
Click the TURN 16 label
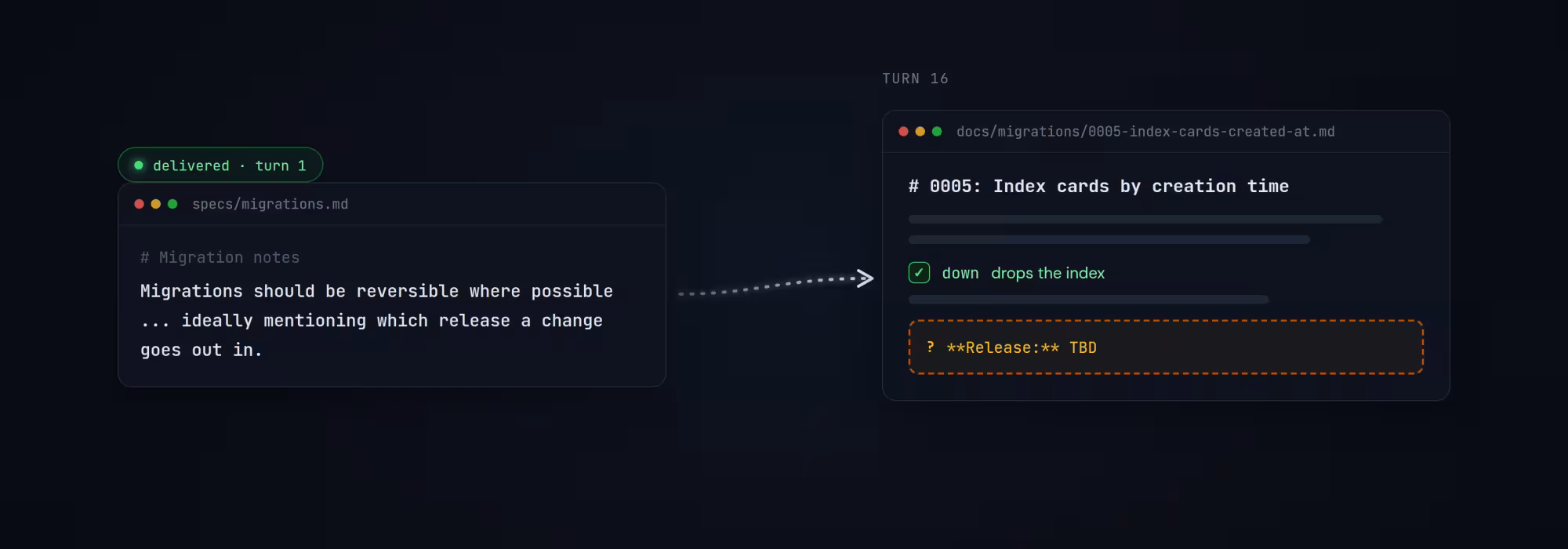(915, 78)
